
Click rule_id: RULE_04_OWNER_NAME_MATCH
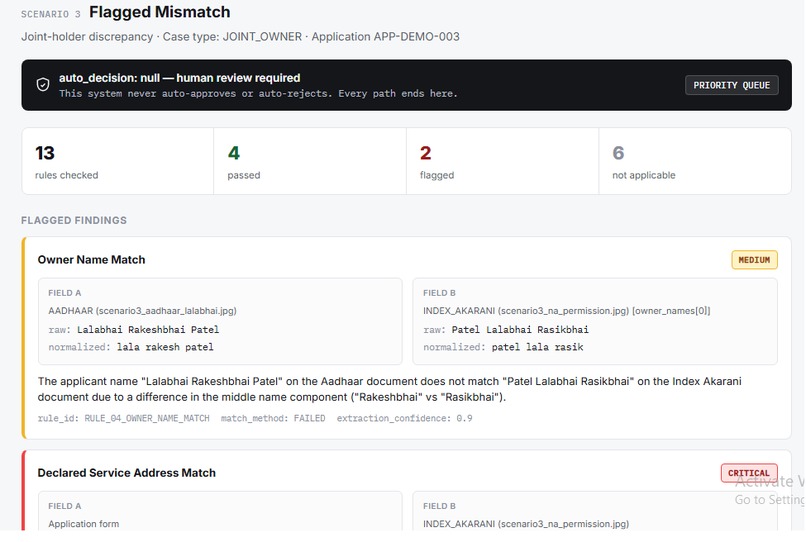pos(123,419)
